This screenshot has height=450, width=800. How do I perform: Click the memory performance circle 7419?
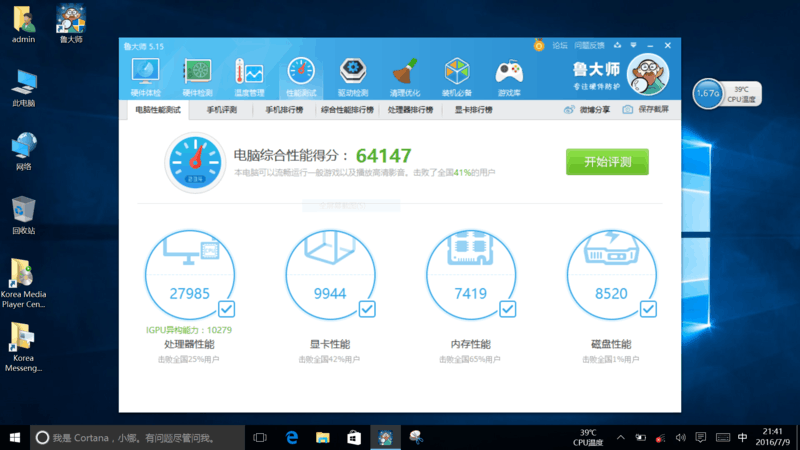click(x=470, y=274)
